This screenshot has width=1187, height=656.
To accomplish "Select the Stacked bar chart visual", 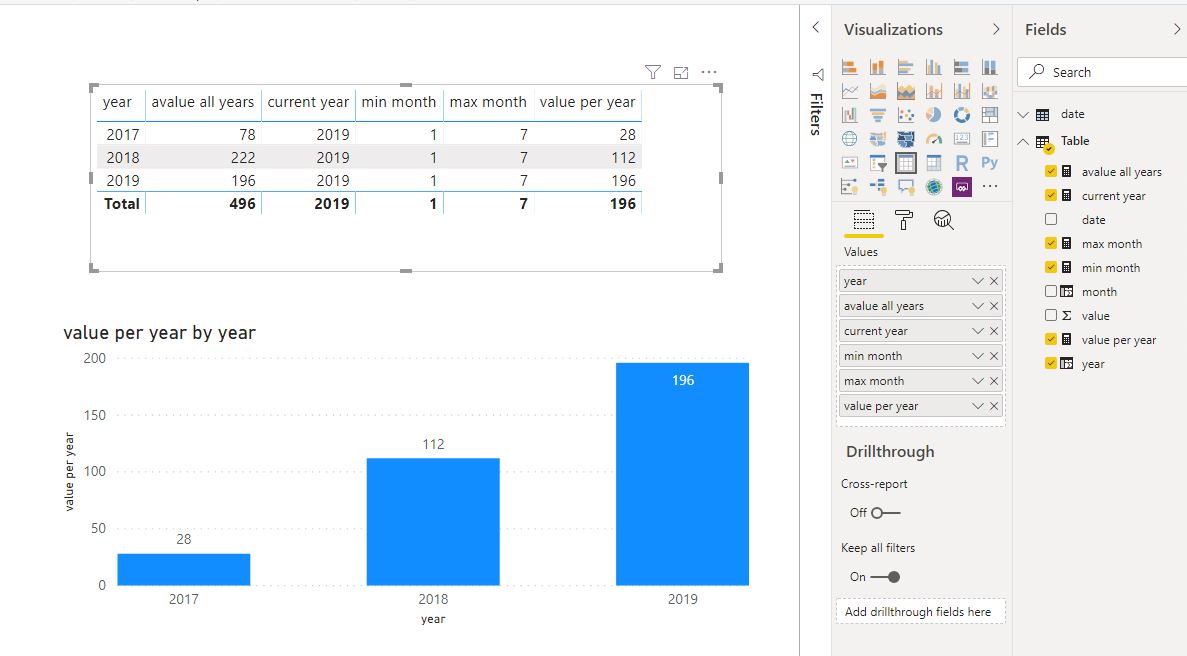I will 849,67.
